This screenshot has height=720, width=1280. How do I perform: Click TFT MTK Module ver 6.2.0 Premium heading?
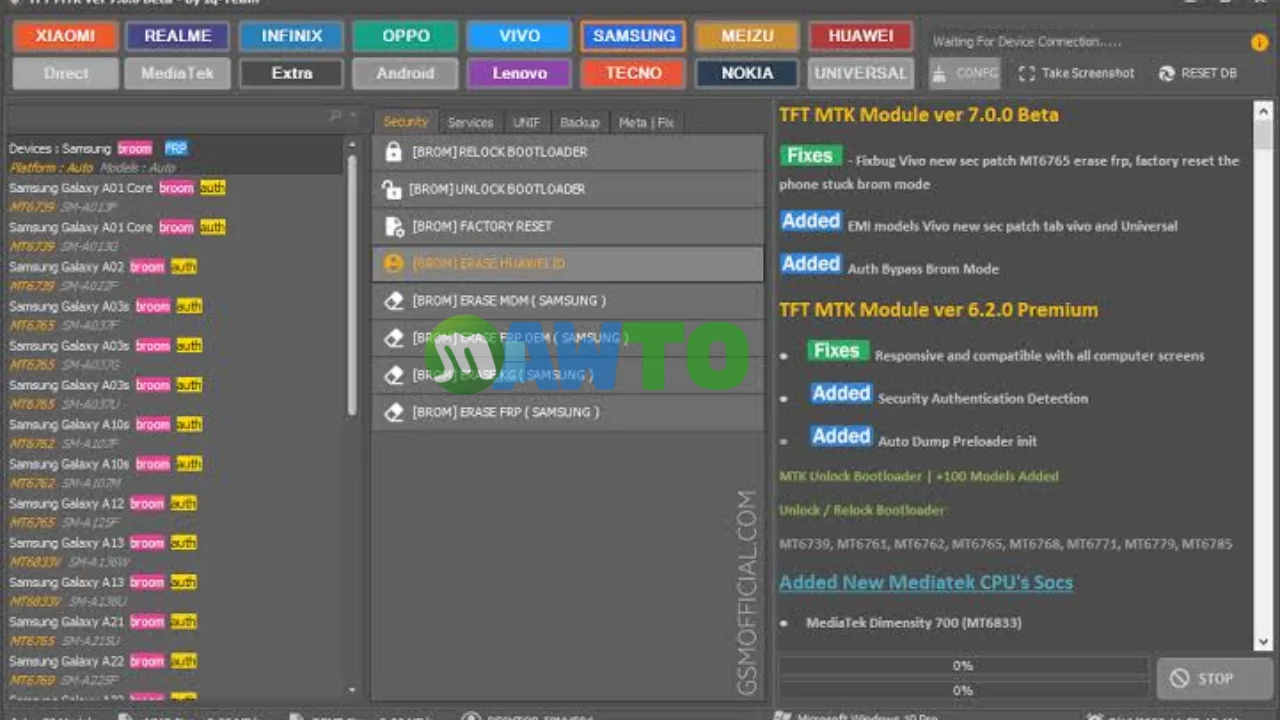pyautogui.click(x=938, y=310)
